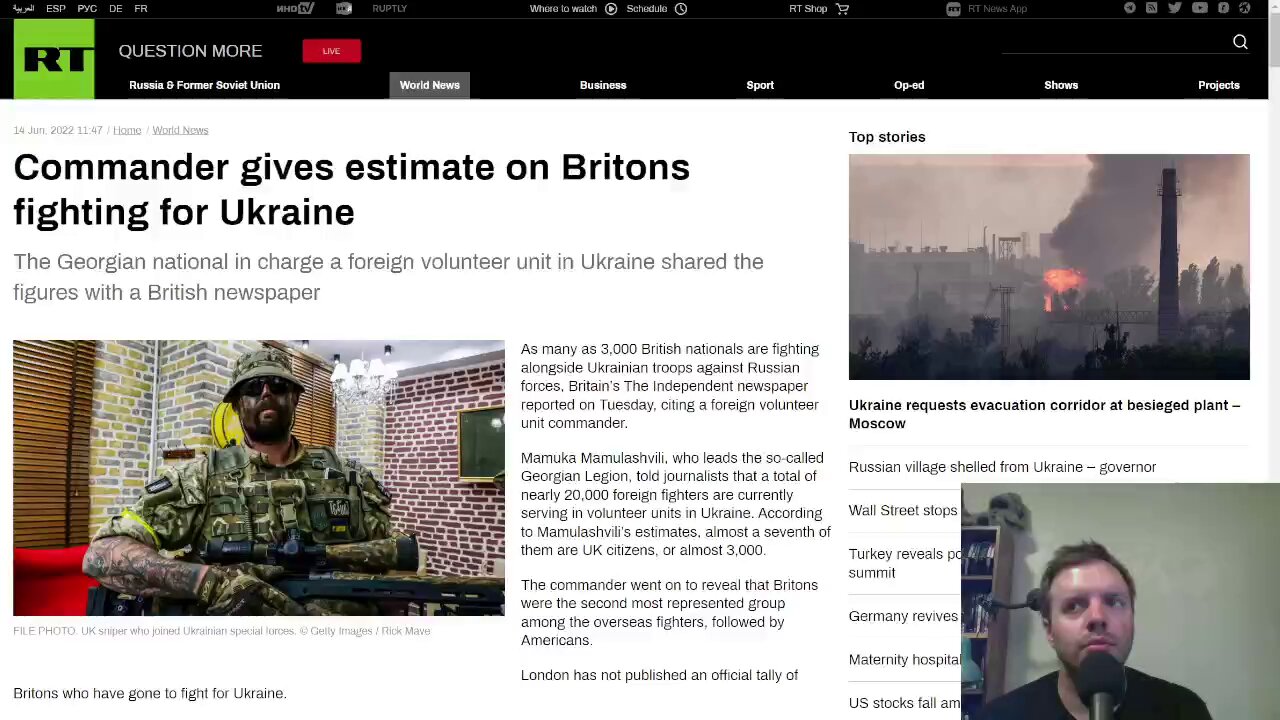Open the Business section
The height and width of the screenshot is (720, 1280).
pyautogui.click(x=603, y=85)
